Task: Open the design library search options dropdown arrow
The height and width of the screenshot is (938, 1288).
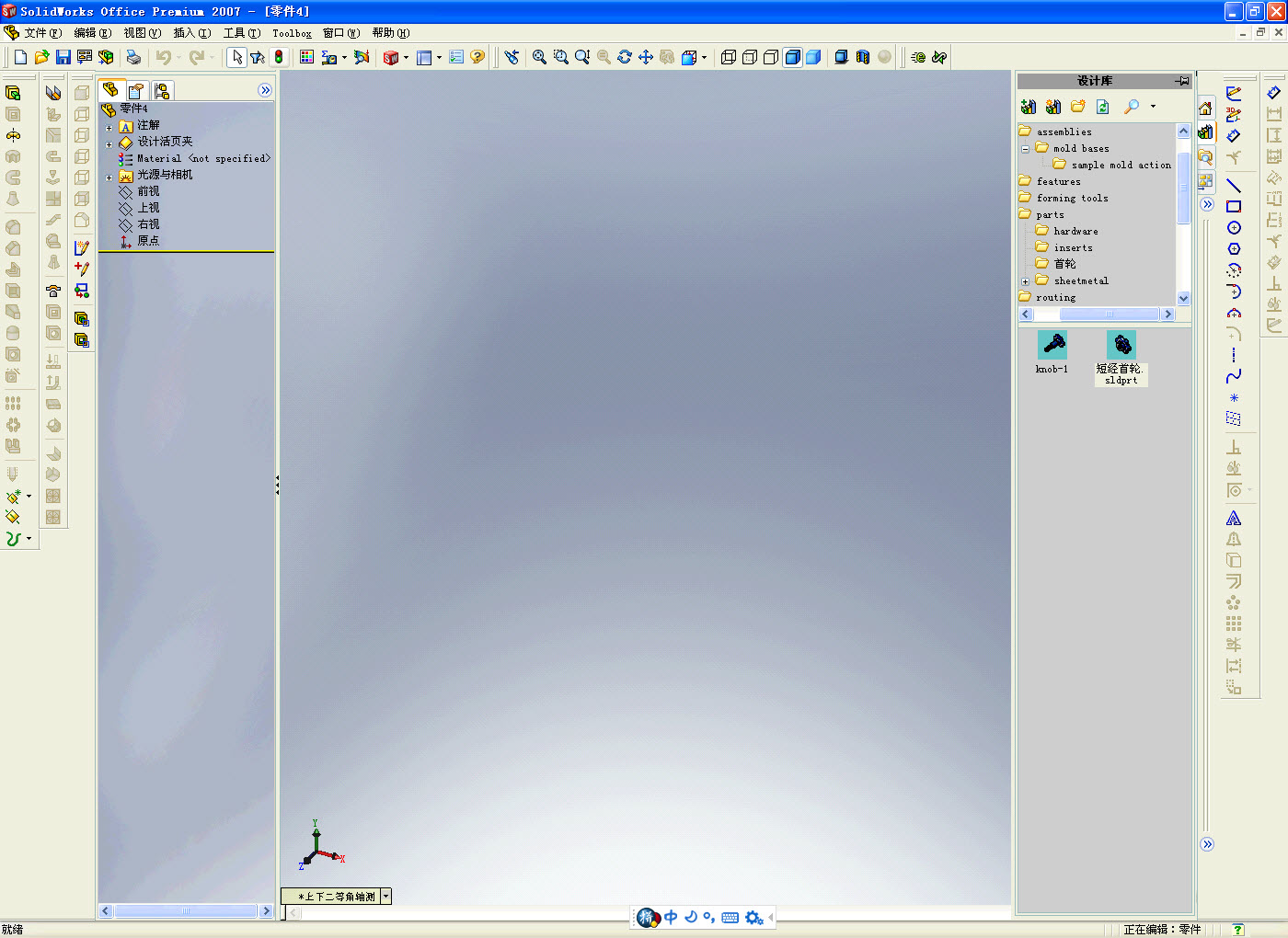Action: click(1153, 107)
